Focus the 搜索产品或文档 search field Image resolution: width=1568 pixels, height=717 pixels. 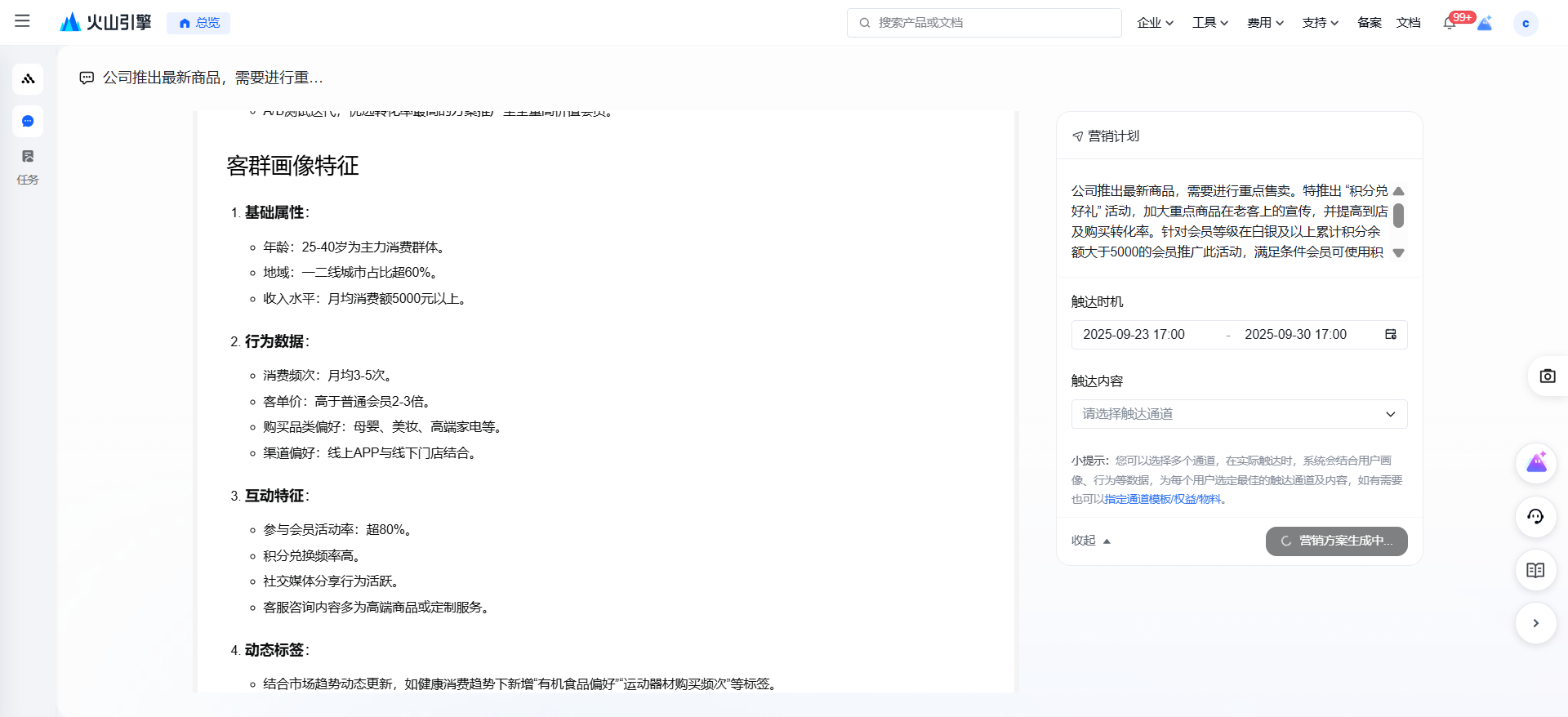[x=984, y=23]
